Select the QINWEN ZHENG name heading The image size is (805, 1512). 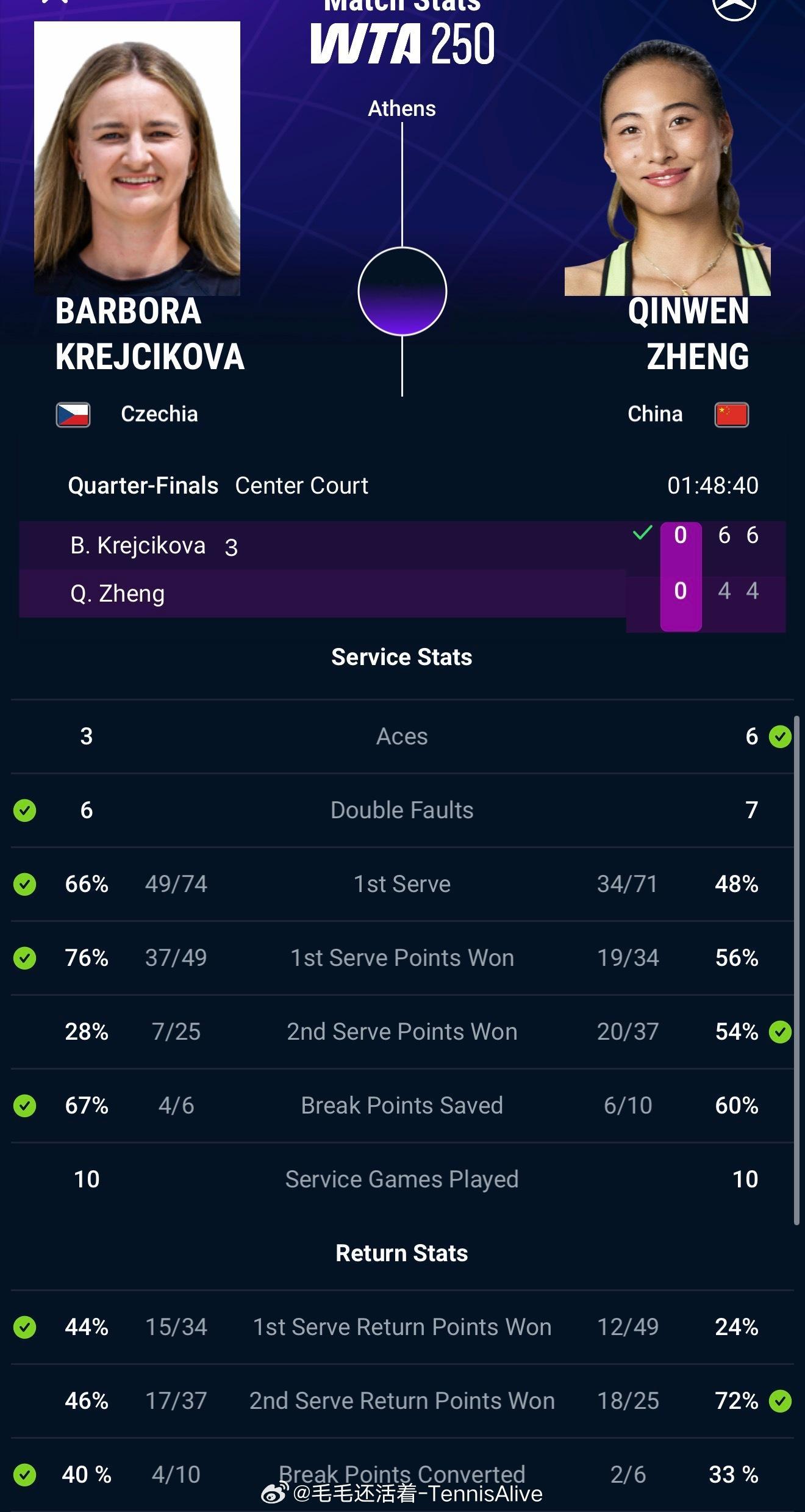(x=689, y=334)
